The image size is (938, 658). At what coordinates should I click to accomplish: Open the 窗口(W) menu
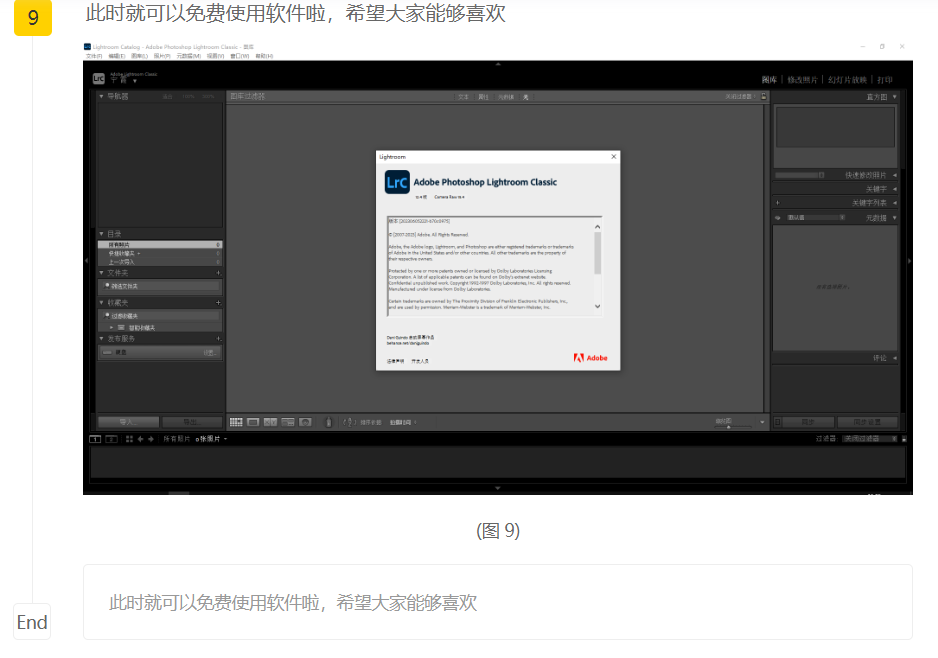click(240, 56)
